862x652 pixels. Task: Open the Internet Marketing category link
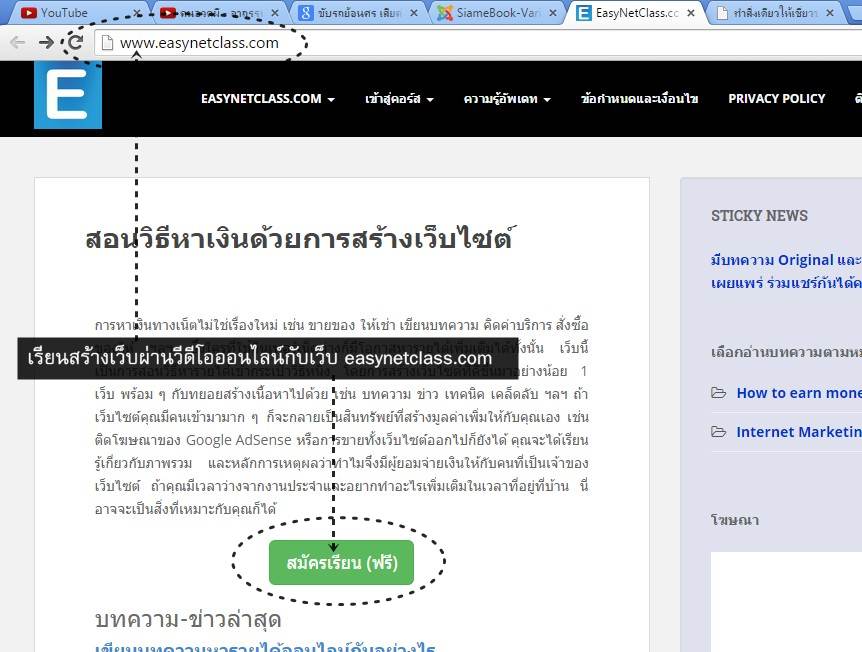[x=799, y=432]
